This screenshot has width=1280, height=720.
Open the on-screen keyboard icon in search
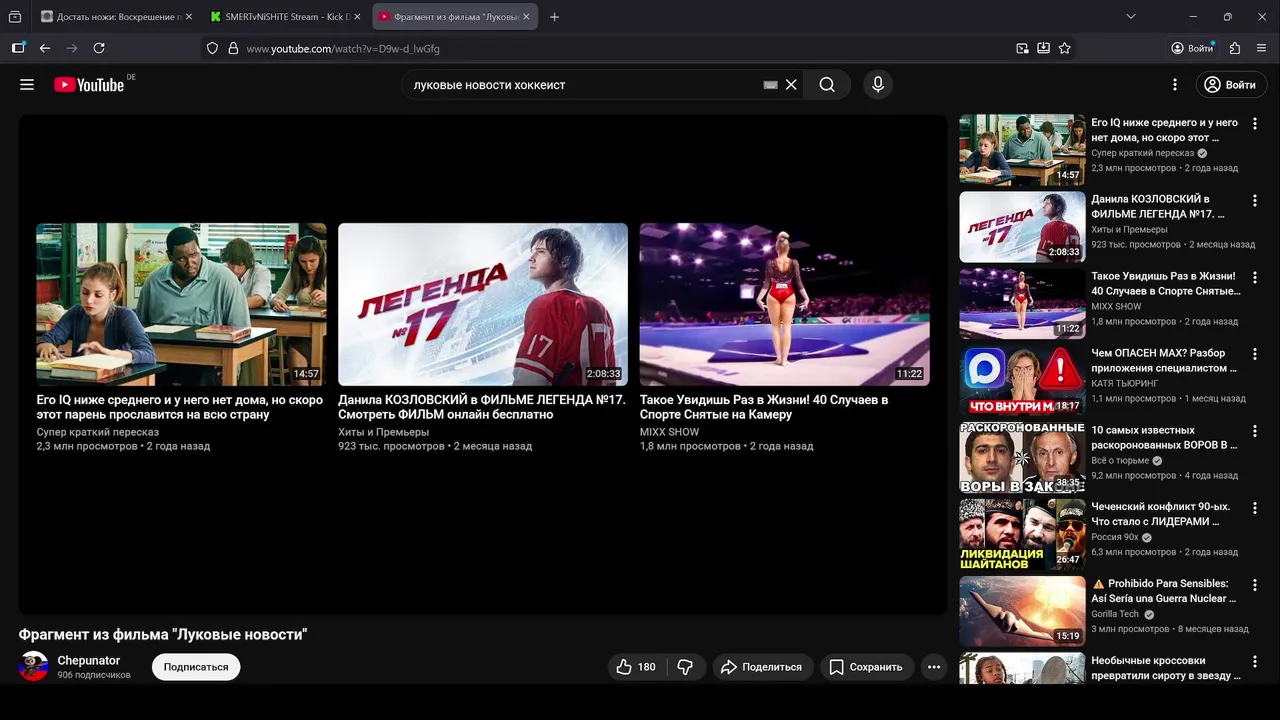tap(770, 85)
